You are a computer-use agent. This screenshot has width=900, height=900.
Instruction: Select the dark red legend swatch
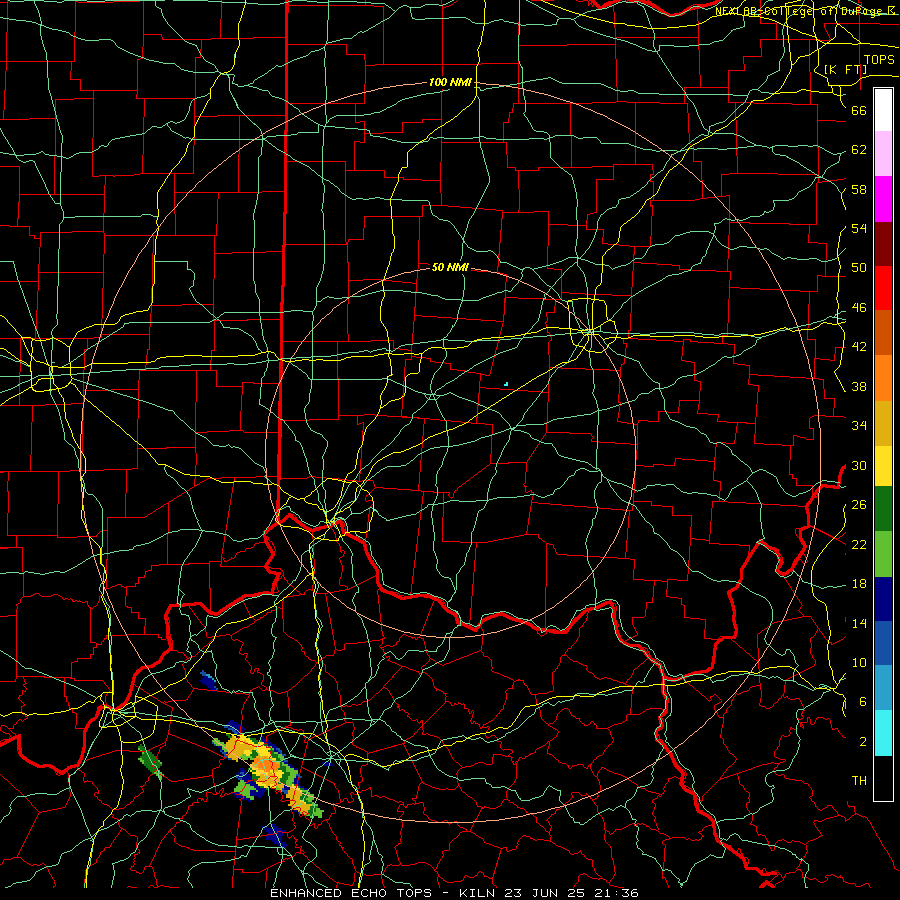pyautogui.click(x=883, y=244)
